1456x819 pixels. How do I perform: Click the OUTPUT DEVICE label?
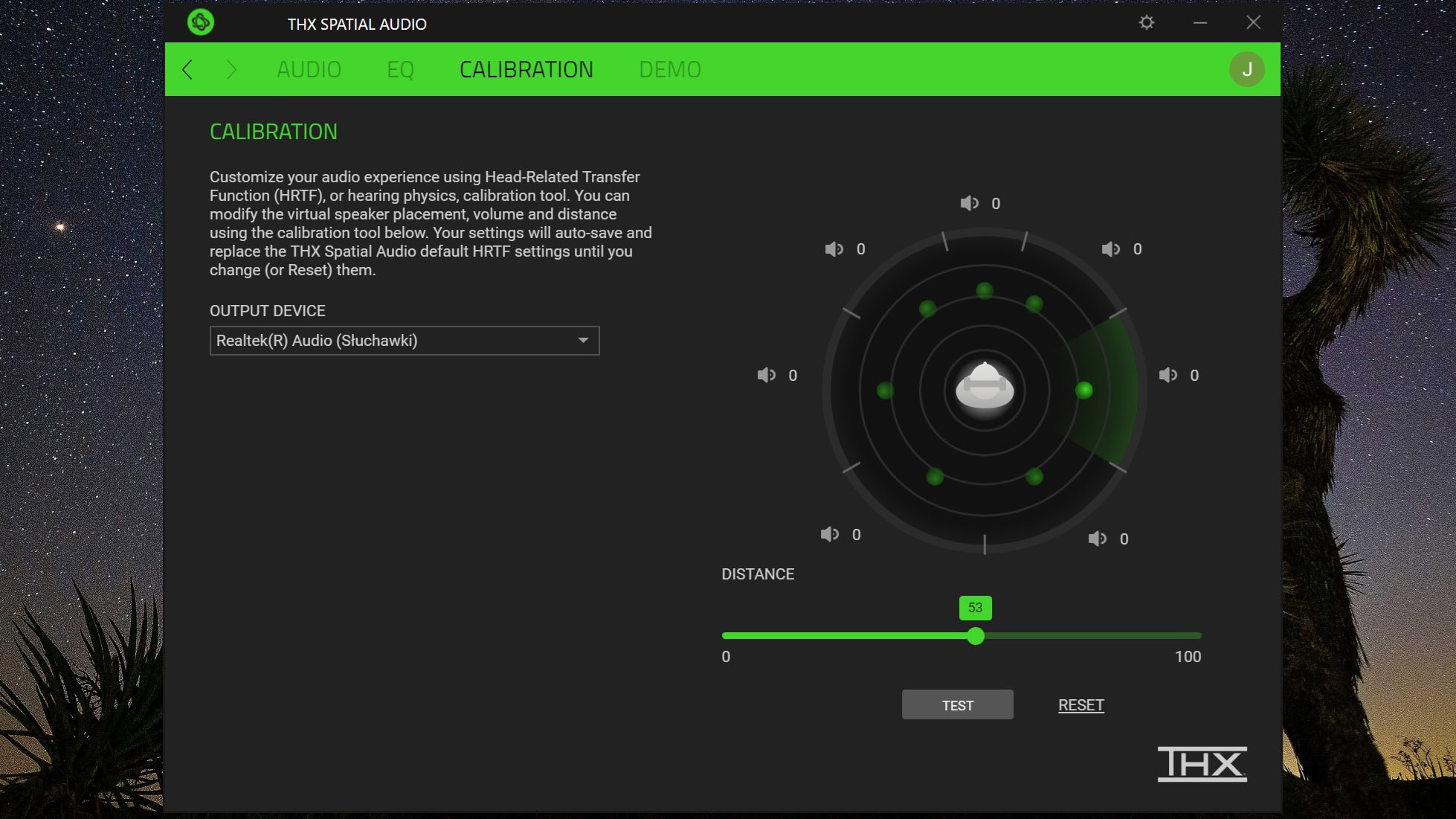(x=268, y=311)
